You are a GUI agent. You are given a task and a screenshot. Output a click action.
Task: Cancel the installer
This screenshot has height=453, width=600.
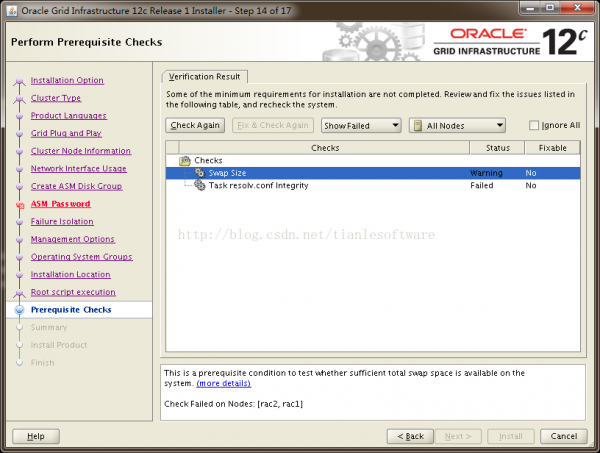(x=564, y=436)
